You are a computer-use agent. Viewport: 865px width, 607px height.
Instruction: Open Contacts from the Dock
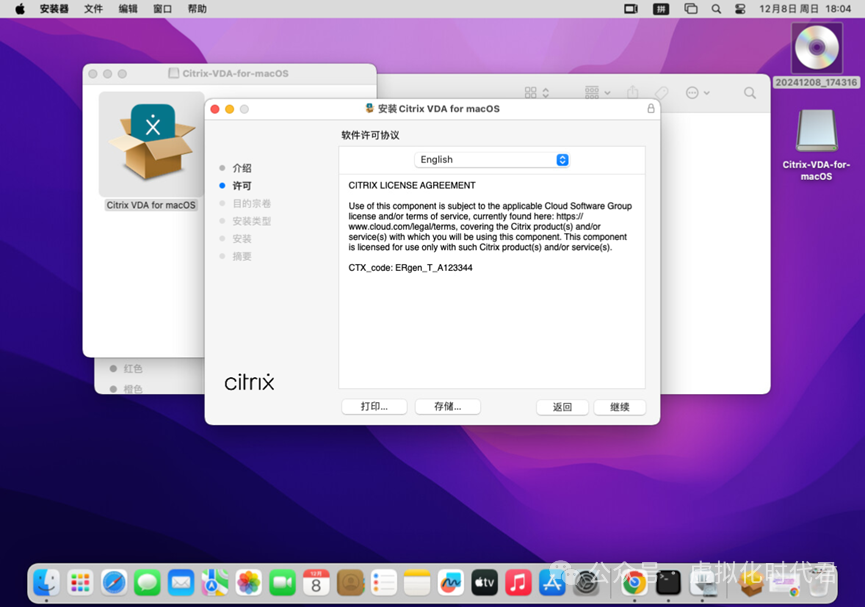(350, 583)
